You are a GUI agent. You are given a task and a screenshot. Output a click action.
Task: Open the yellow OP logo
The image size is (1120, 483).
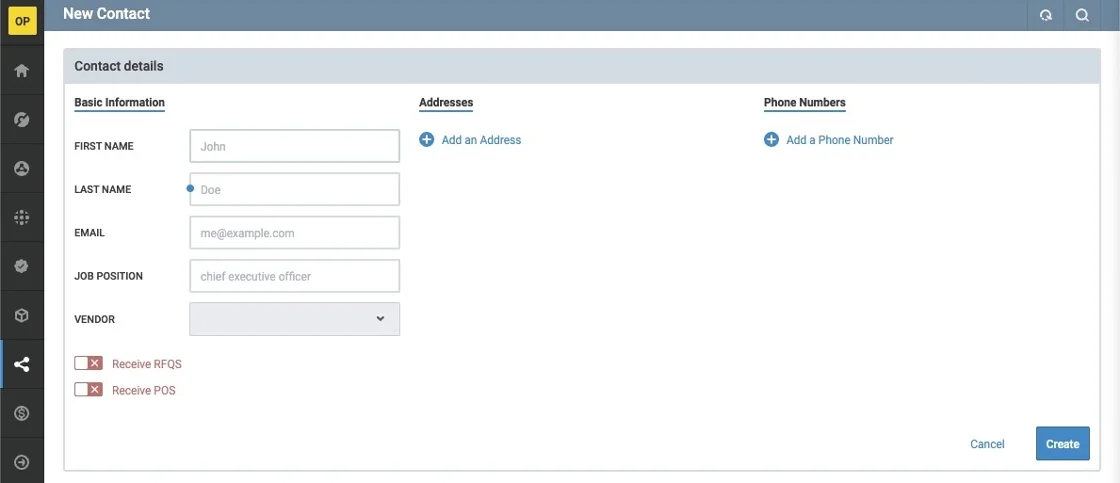tap(22, 21)
